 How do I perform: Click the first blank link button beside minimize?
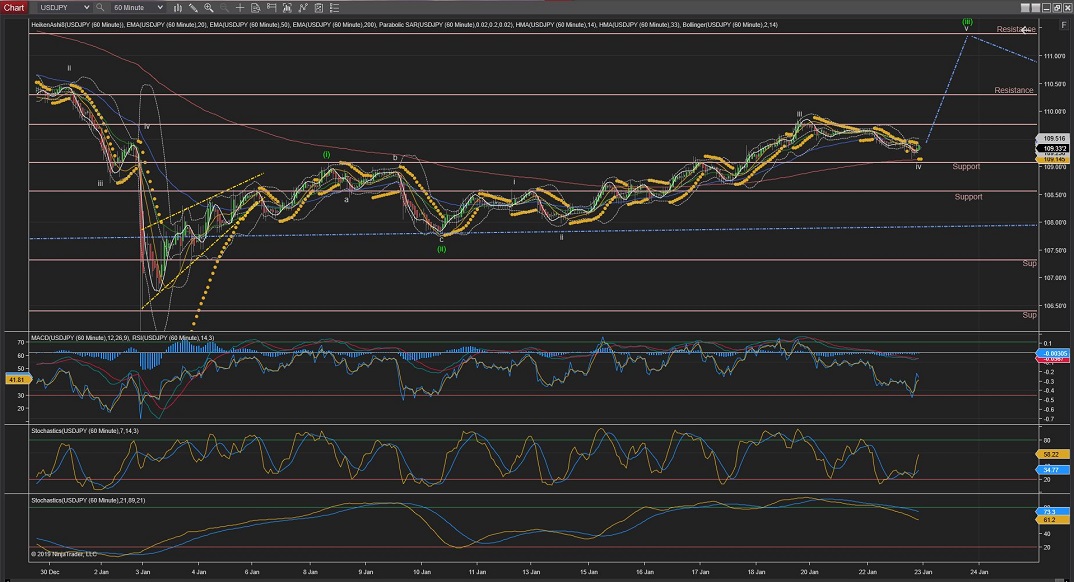[x=1025, y=8]
